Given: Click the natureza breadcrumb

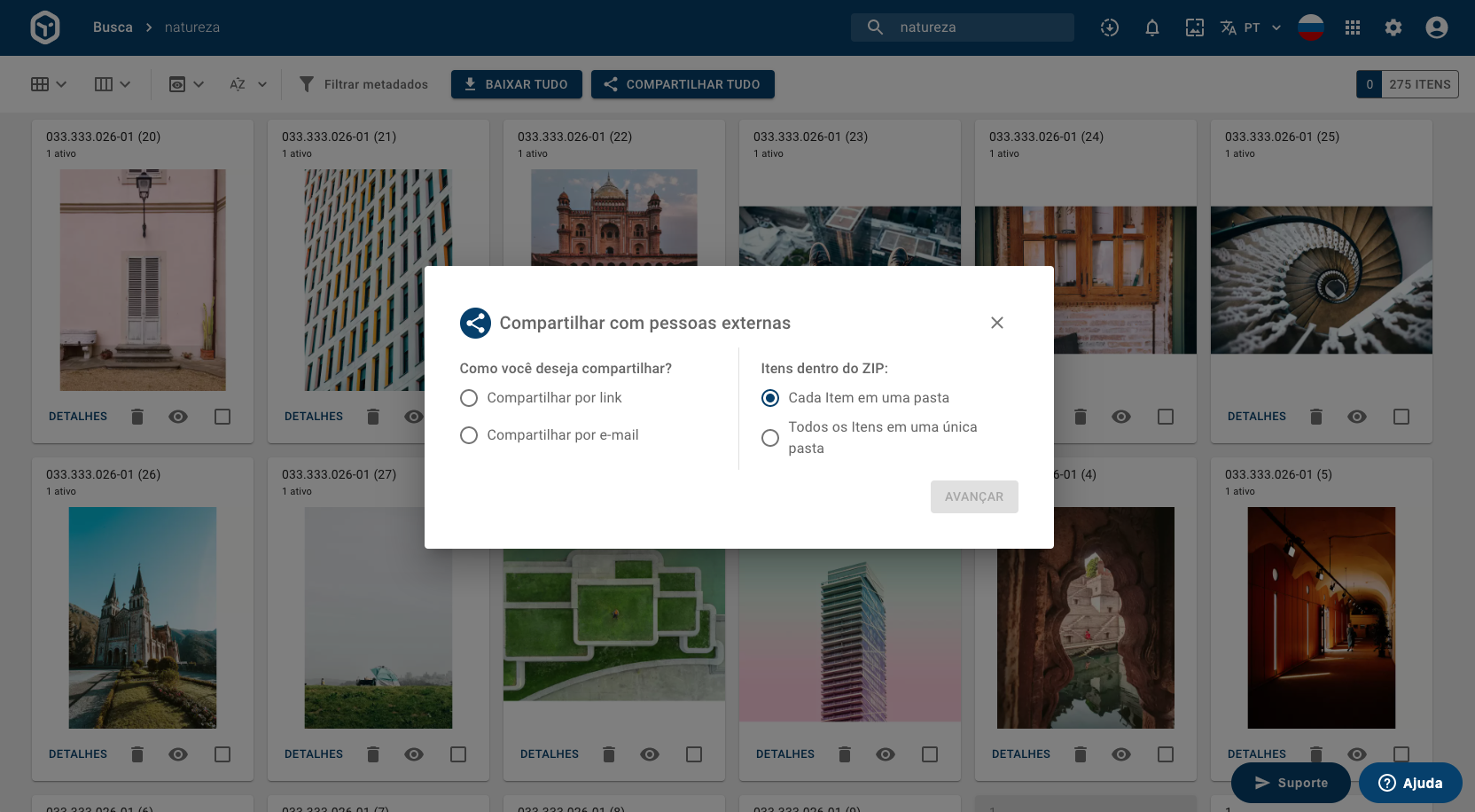Looking at the screenshot, I should coord(192,27).
